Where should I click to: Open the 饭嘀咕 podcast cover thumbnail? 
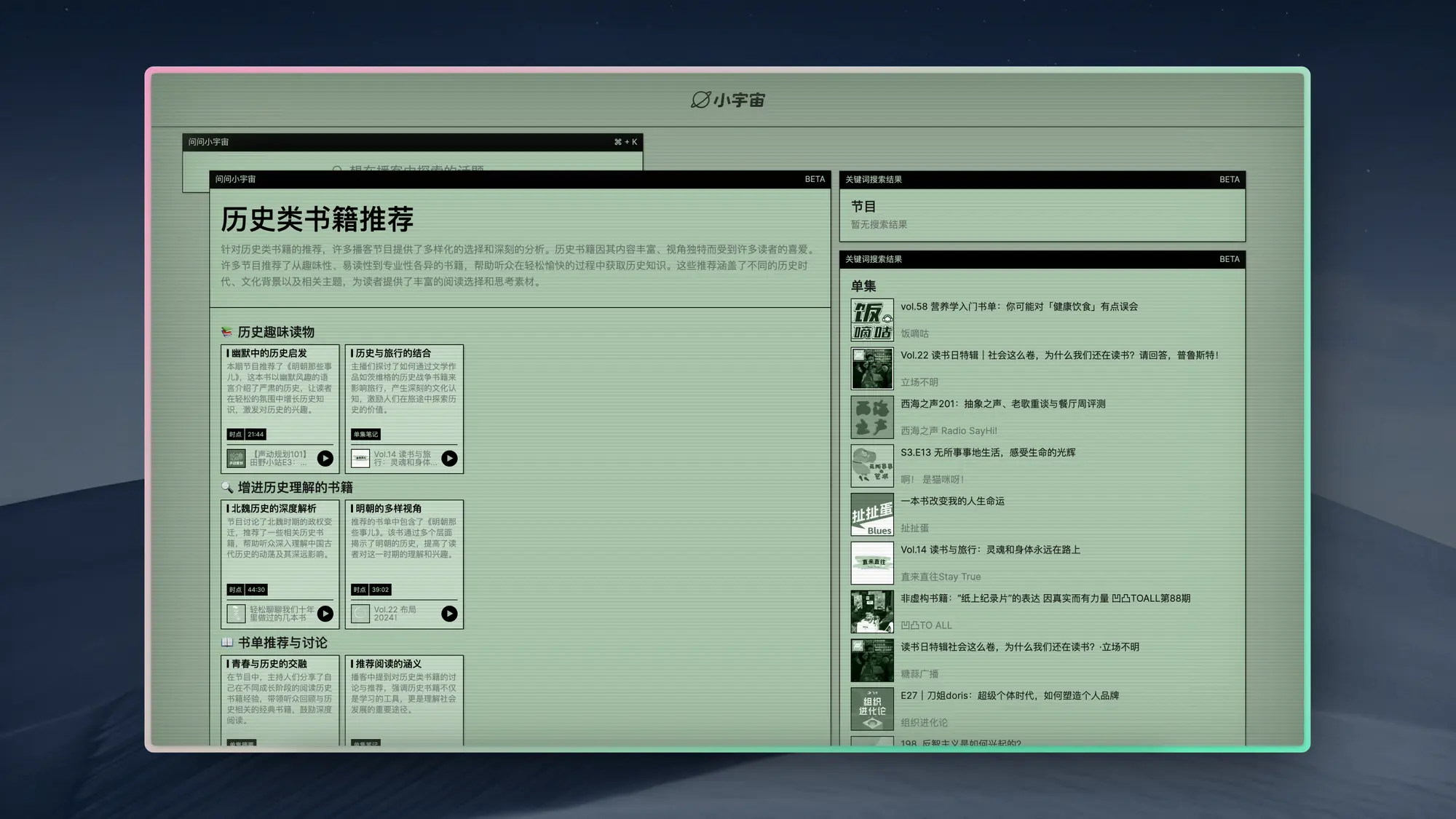(872, 320)
